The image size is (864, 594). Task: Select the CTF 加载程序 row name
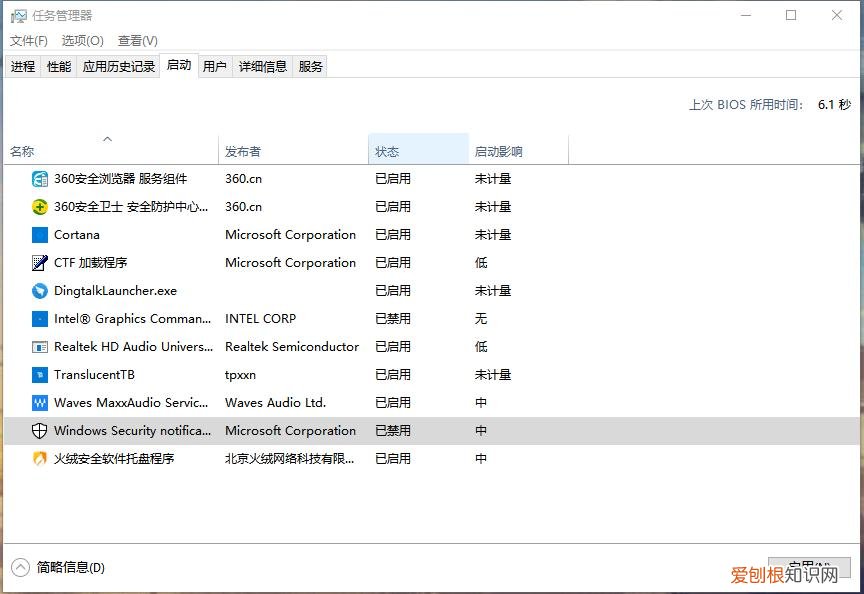[x=90, y=263]
